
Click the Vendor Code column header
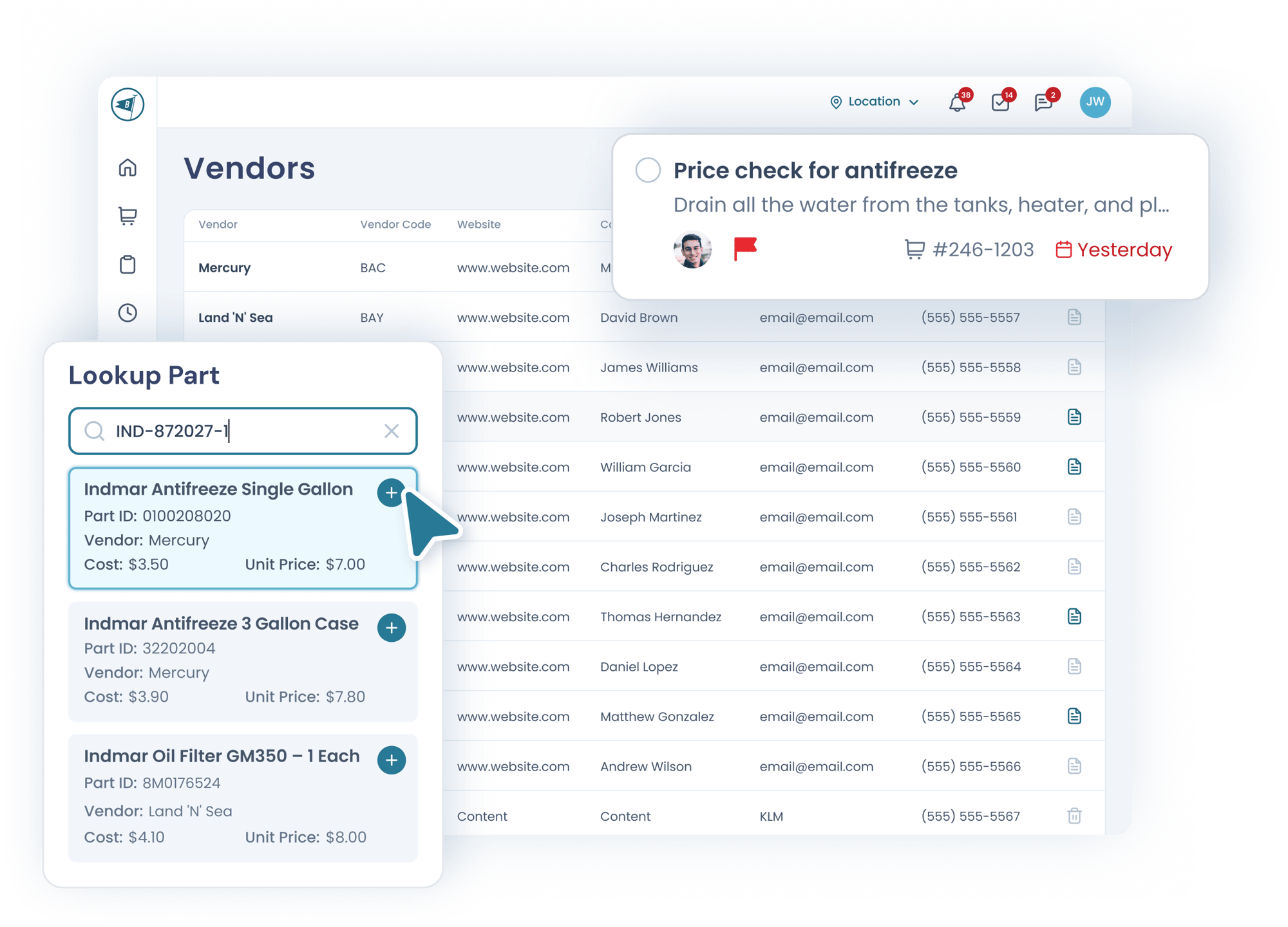395,225
